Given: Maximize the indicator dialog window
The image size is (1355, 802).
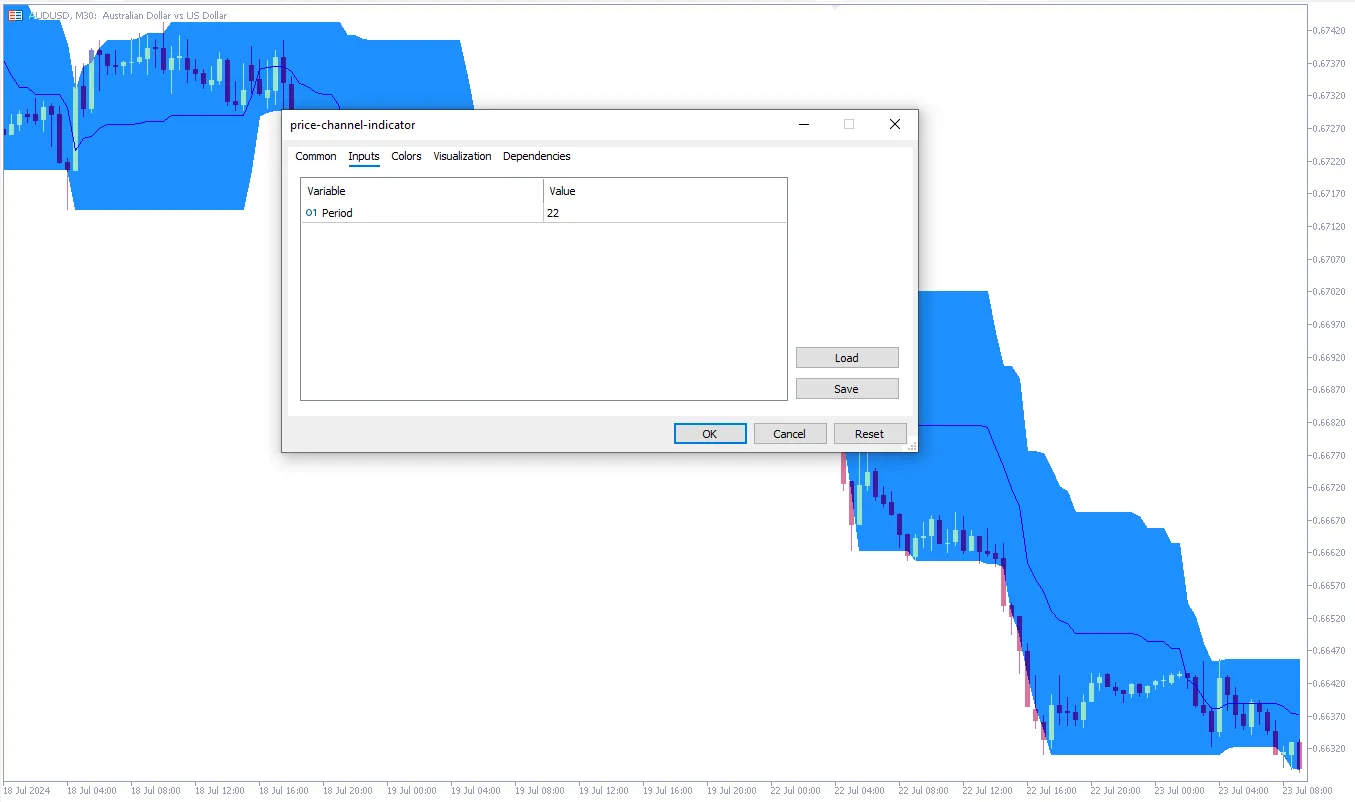Looking at the screenshot, I should click(x=849, y=125).
